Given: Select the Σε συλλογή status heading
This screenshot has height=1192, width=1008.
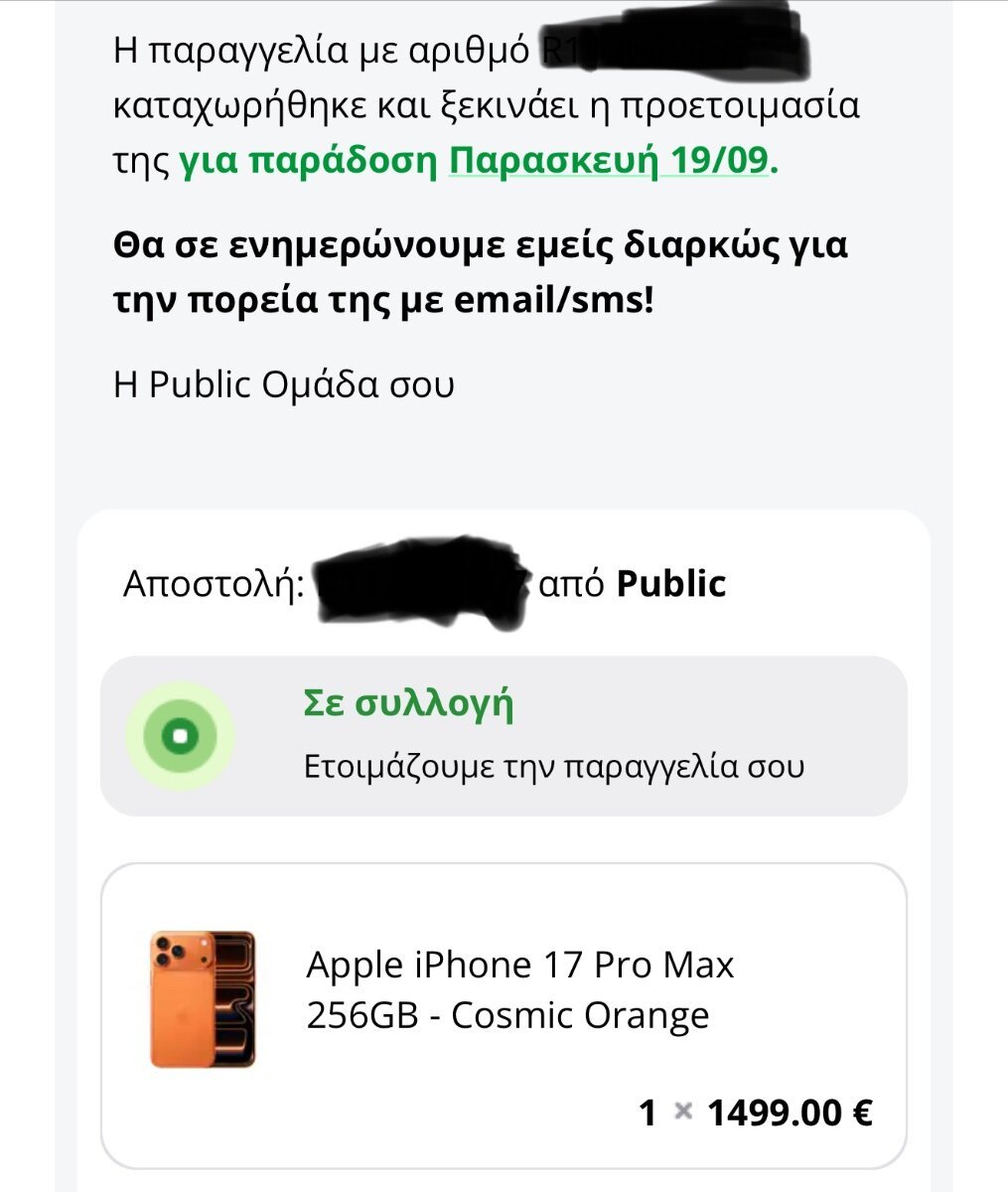Looking at the screenshot, I should coord(408,703).
